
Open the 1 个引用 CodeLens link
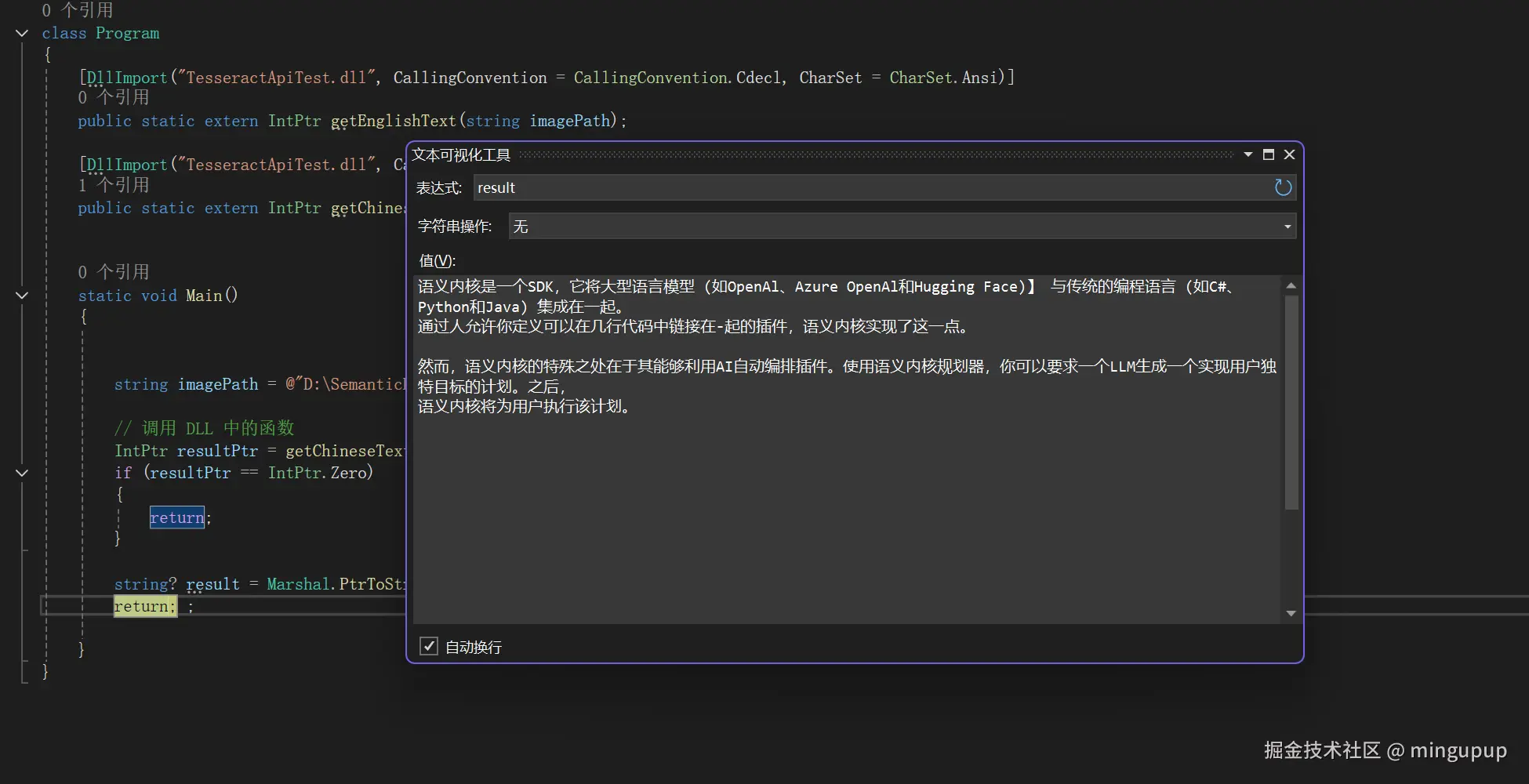[x=114, y=184]
